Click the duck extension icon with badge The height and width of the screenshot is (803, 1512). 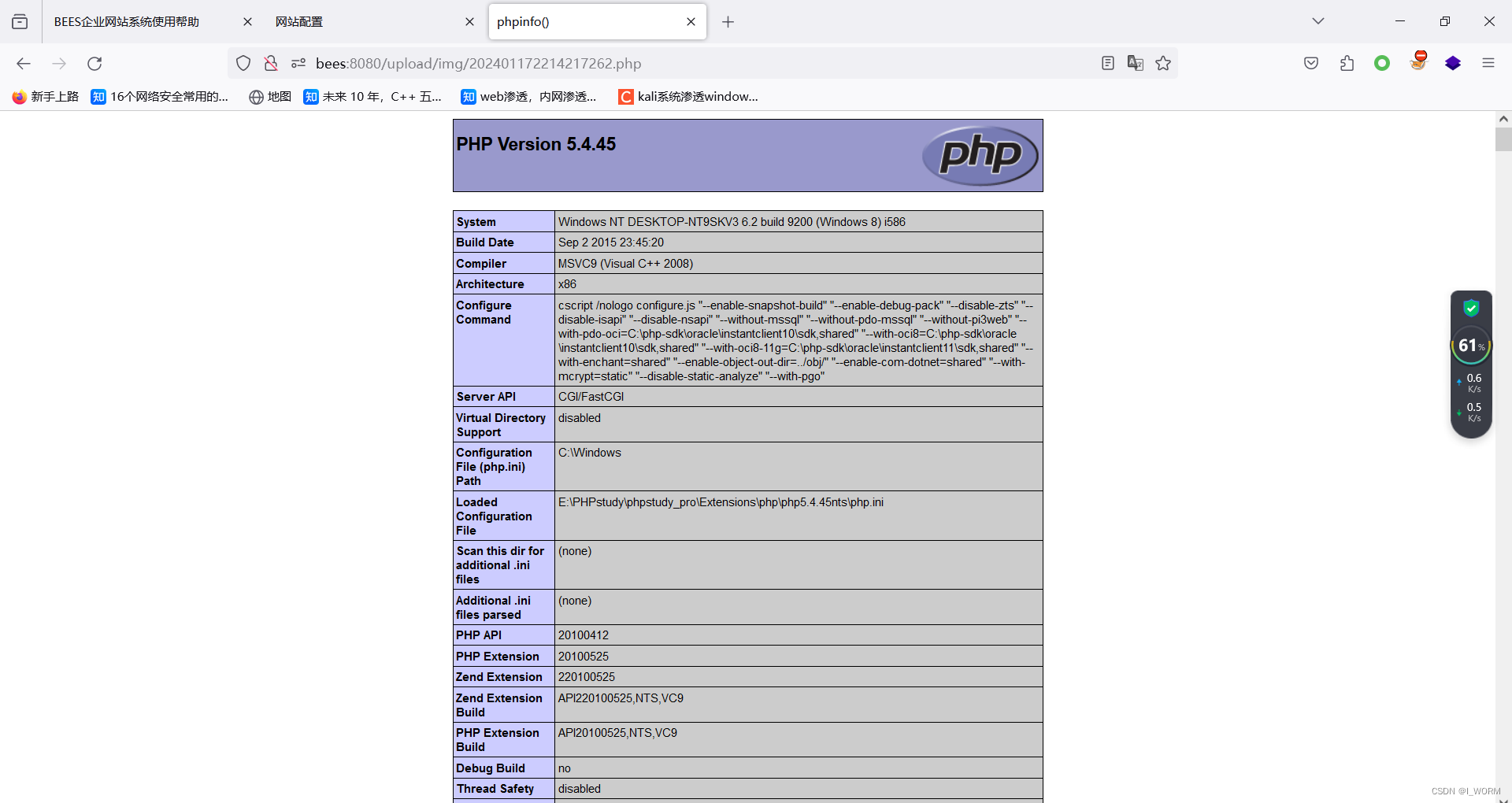[1418, 61]
